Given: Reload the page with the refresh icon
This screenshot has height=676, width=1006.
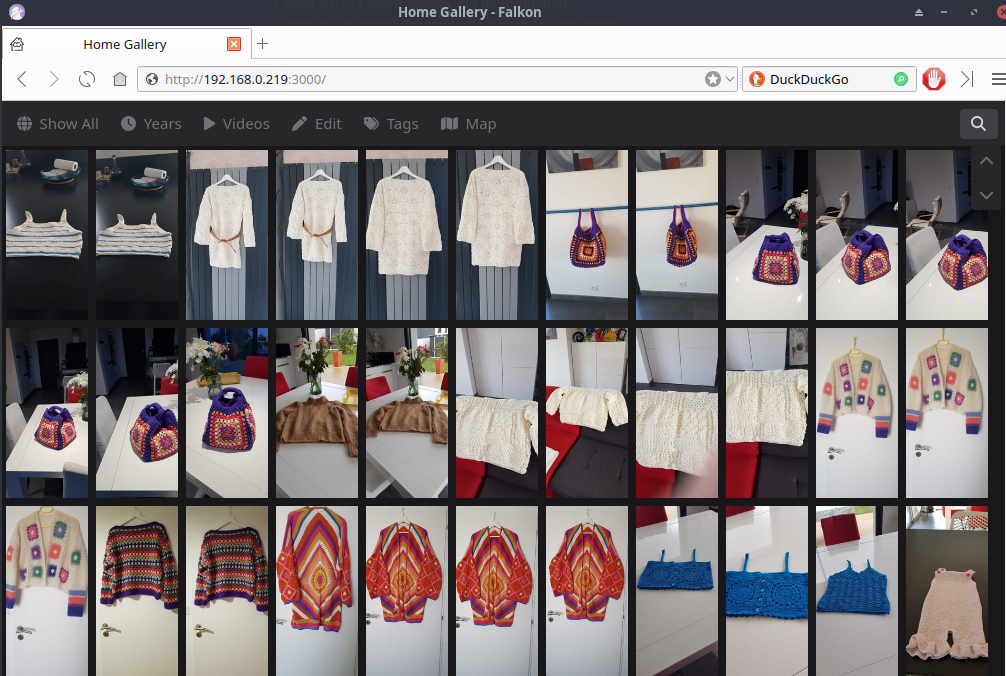Looking at the screenshot, I should pos(87,79).
